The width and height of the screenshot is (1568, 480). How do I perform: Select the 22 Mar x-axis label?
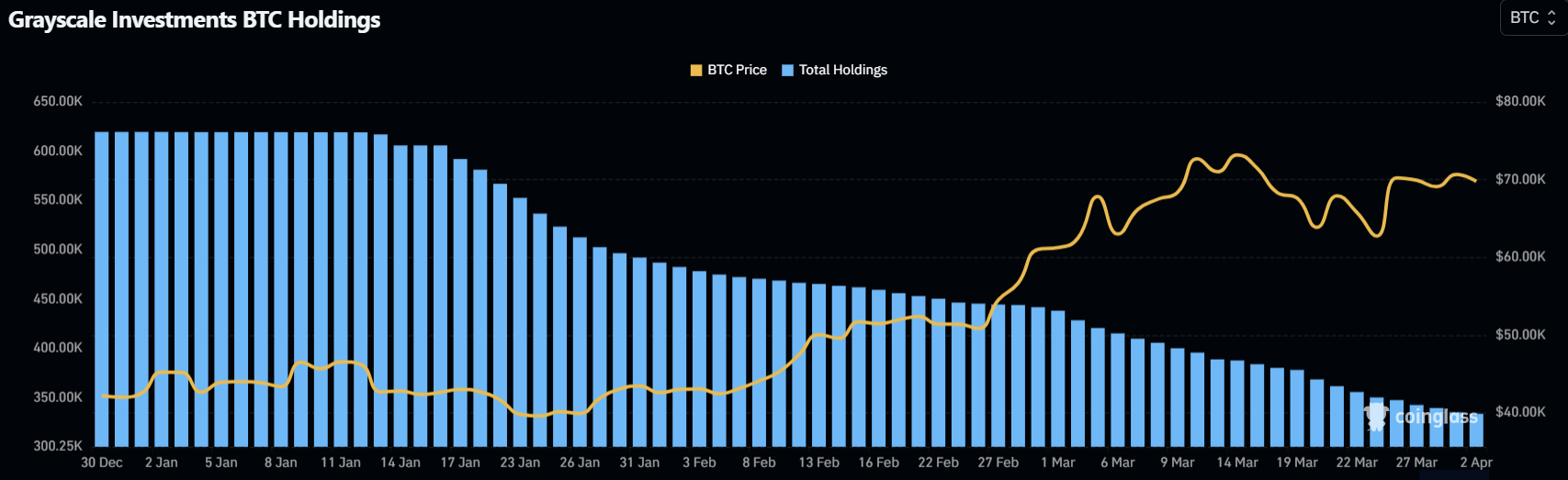pos(1357,463)
